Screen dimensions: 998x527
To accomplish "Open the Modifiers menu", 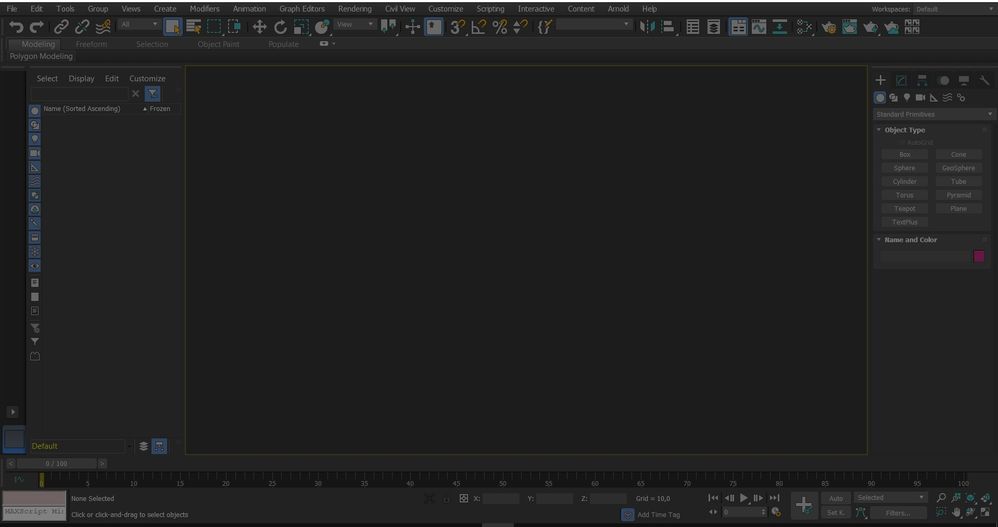I will (x=204, y=9).
